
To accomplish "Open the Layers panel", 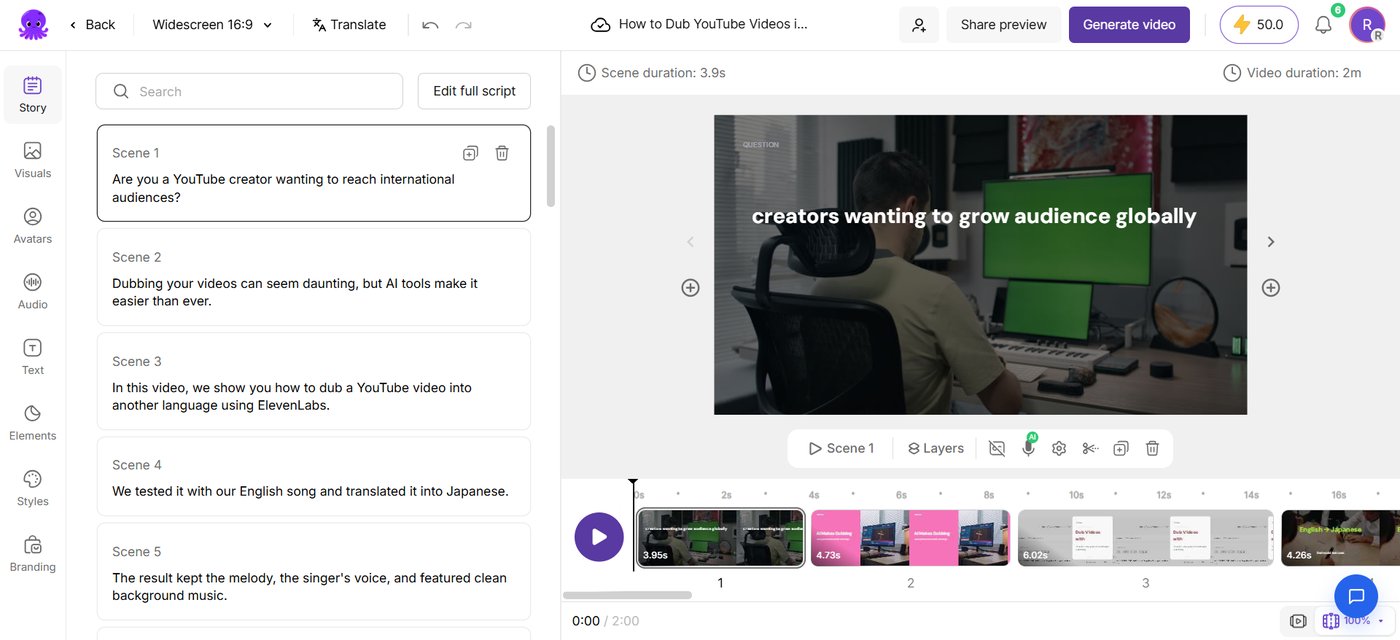I will (x=935, y=449).
